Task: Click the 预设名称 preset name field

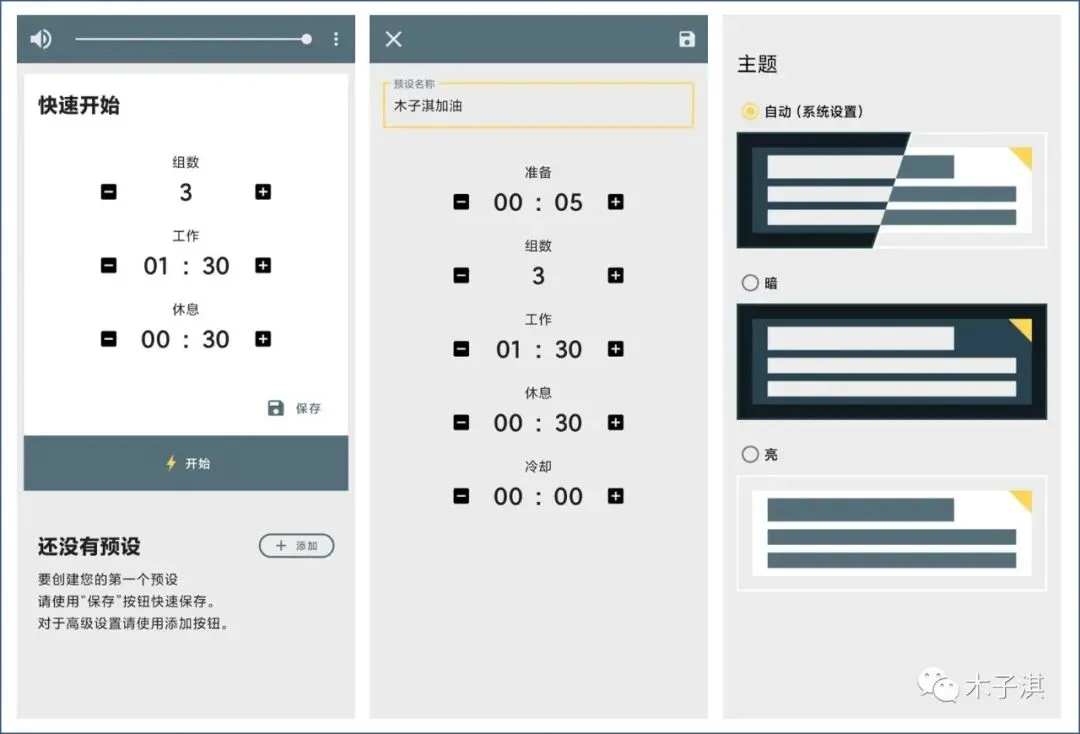Action: point(539,105)
